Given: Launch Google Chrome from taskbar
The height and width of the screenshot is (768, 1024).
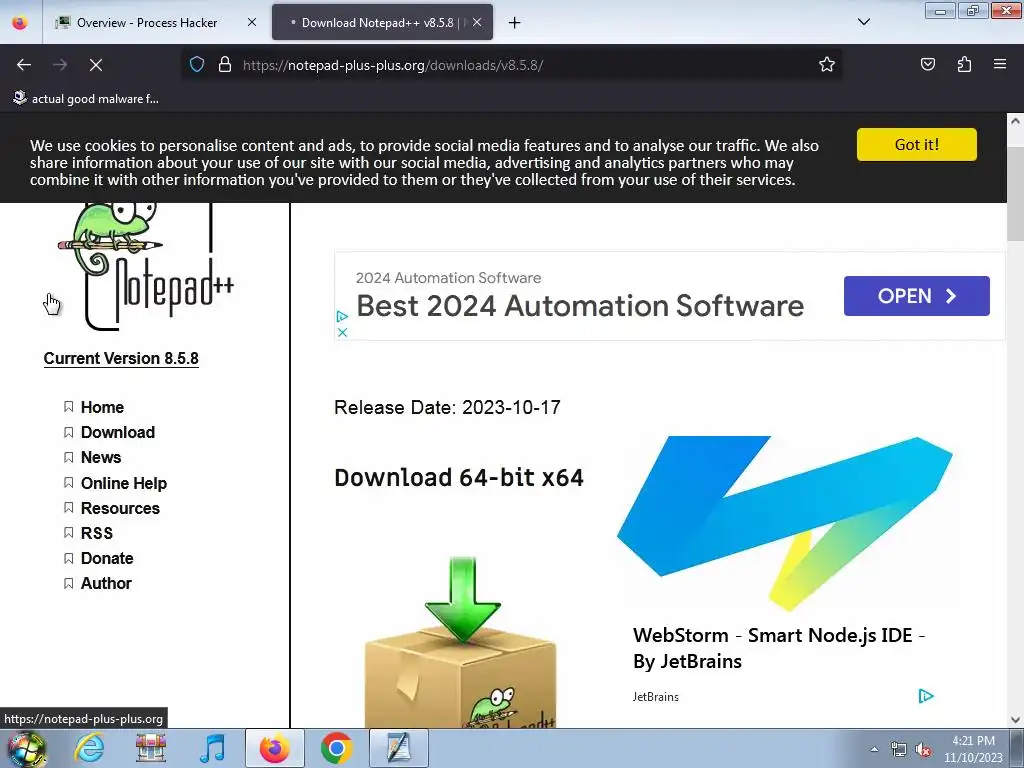Looking at the screenshot, I should click(x=336, y=748).
